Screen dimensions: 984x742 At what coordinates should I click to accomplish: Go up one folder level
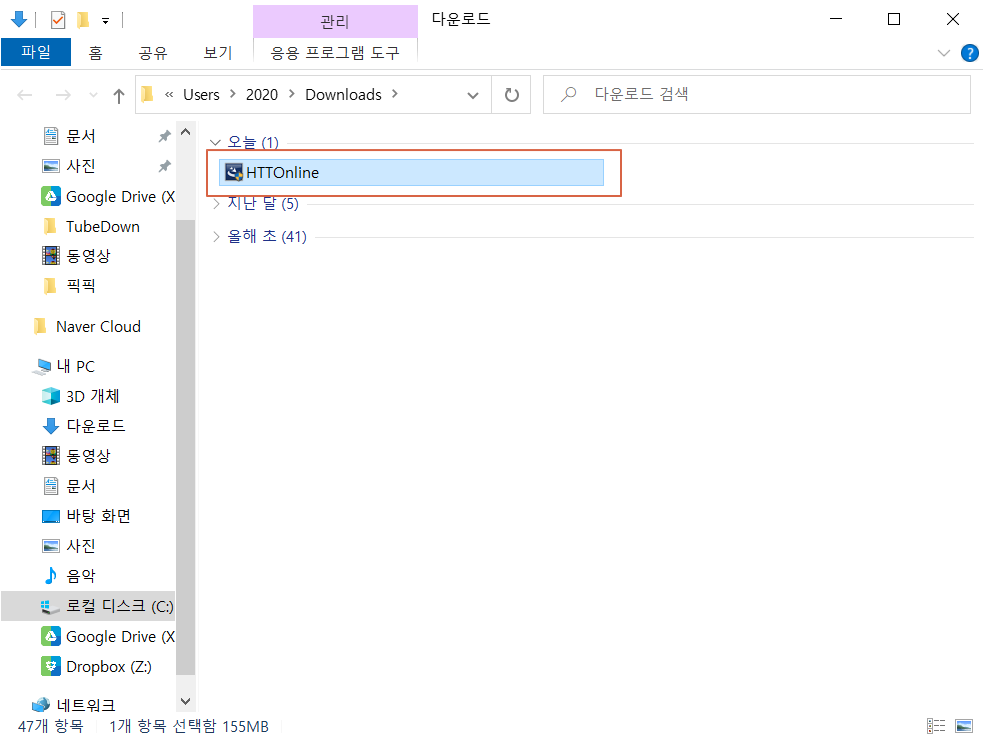point(119,95)
